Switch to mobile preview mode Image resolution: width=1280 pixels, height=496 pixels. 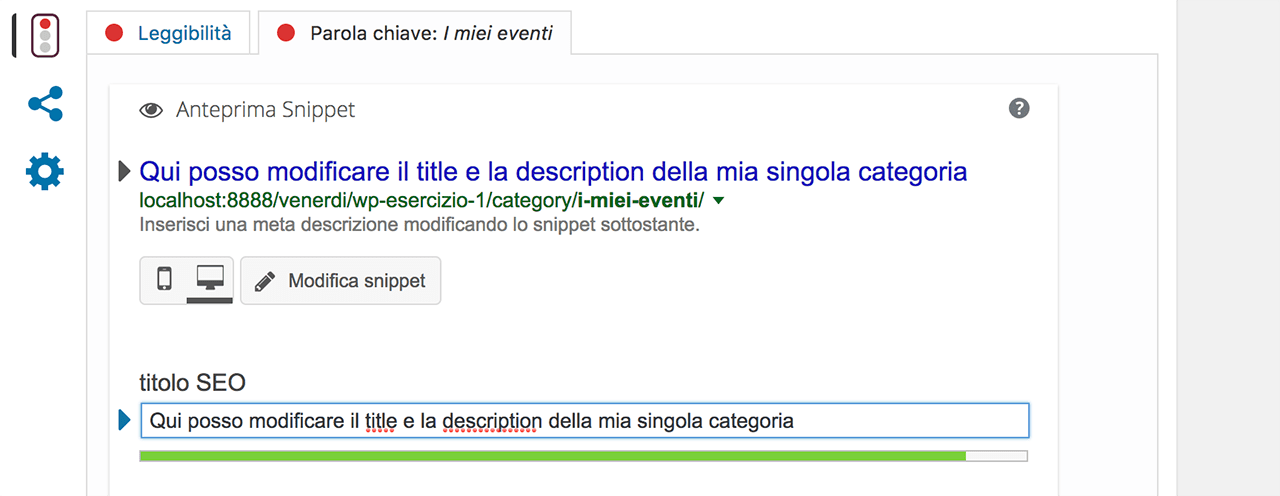click(164, 280)
